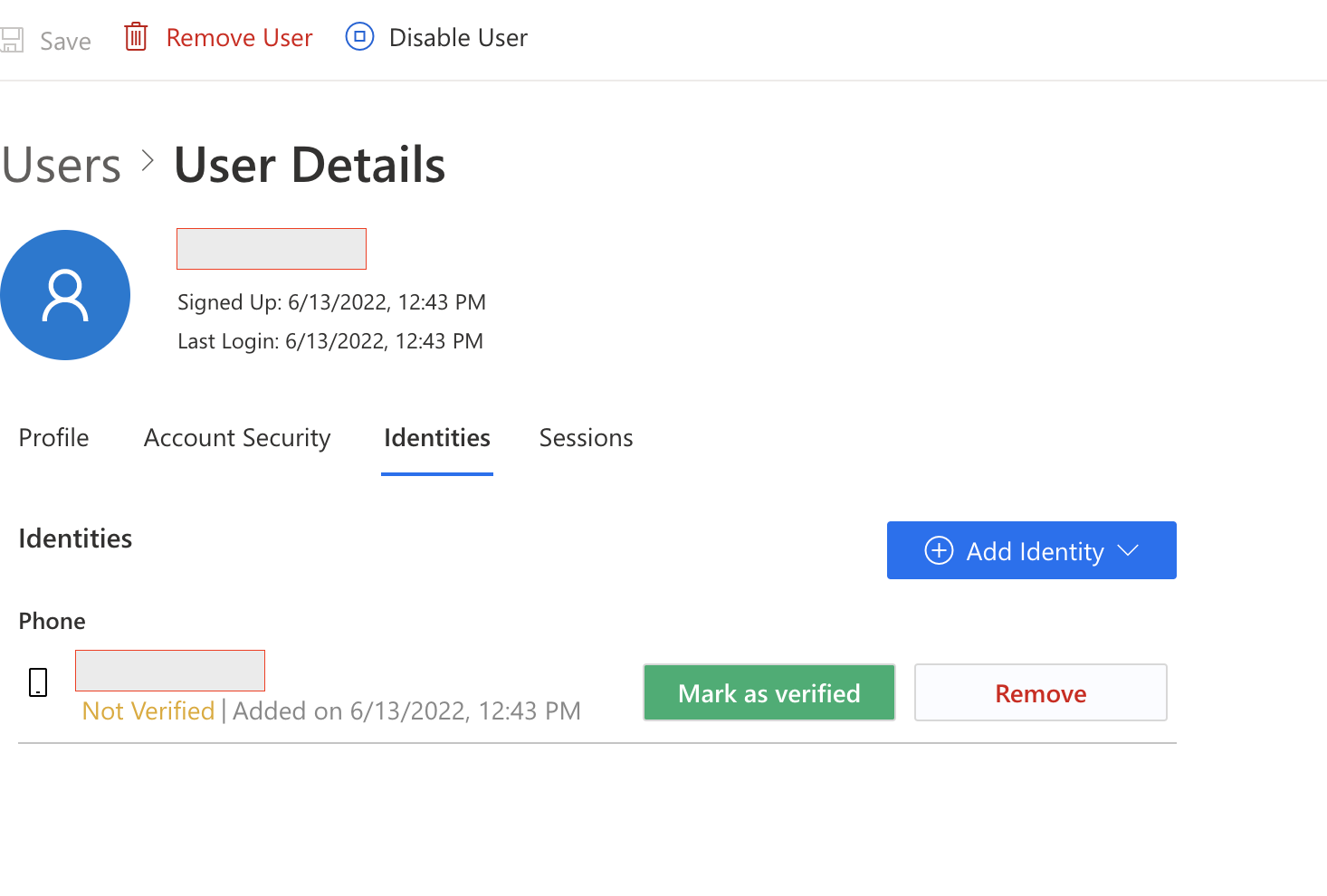Image resolution: width=1327 pixels, height=896 pixels.
Task: Click the Disable User icon
Action: click(359, 36)
